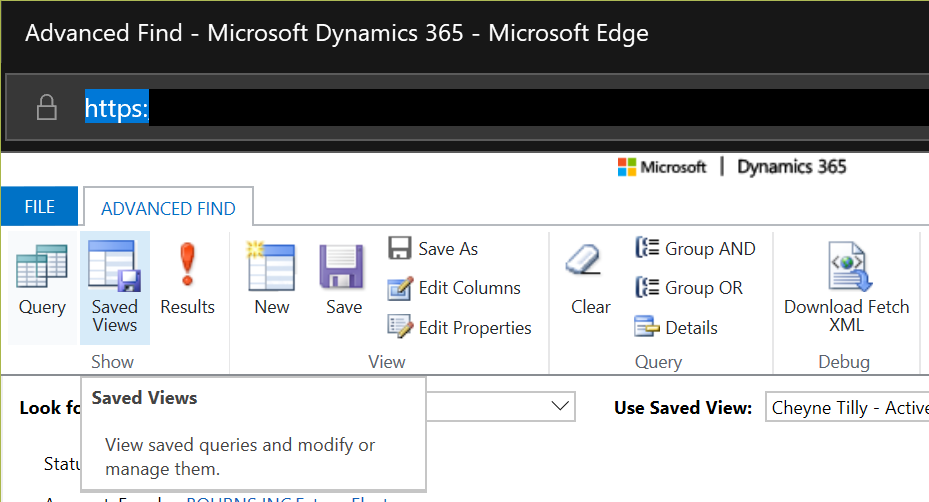Screen dimensions: 929x502
Task: Click Group AND button
Action: [x=695, y=249]
